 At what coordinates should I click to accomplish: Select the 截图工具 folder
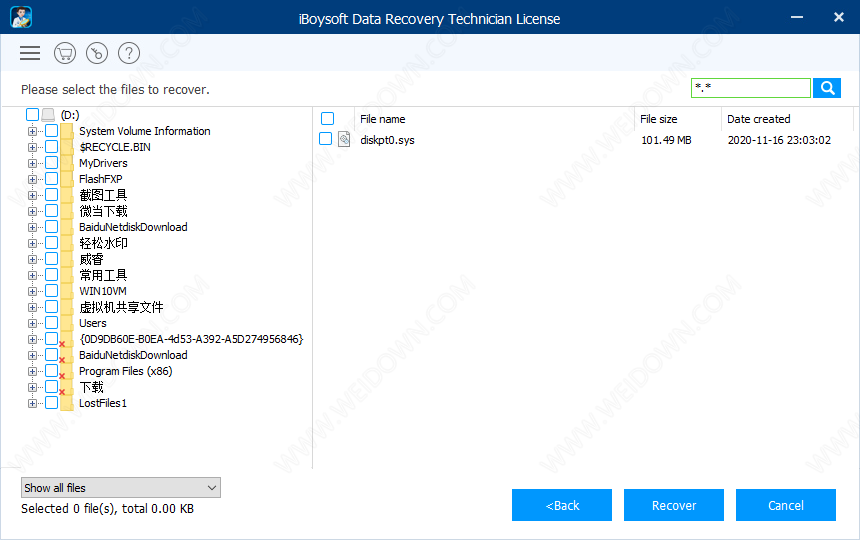[x=103, y=195]
